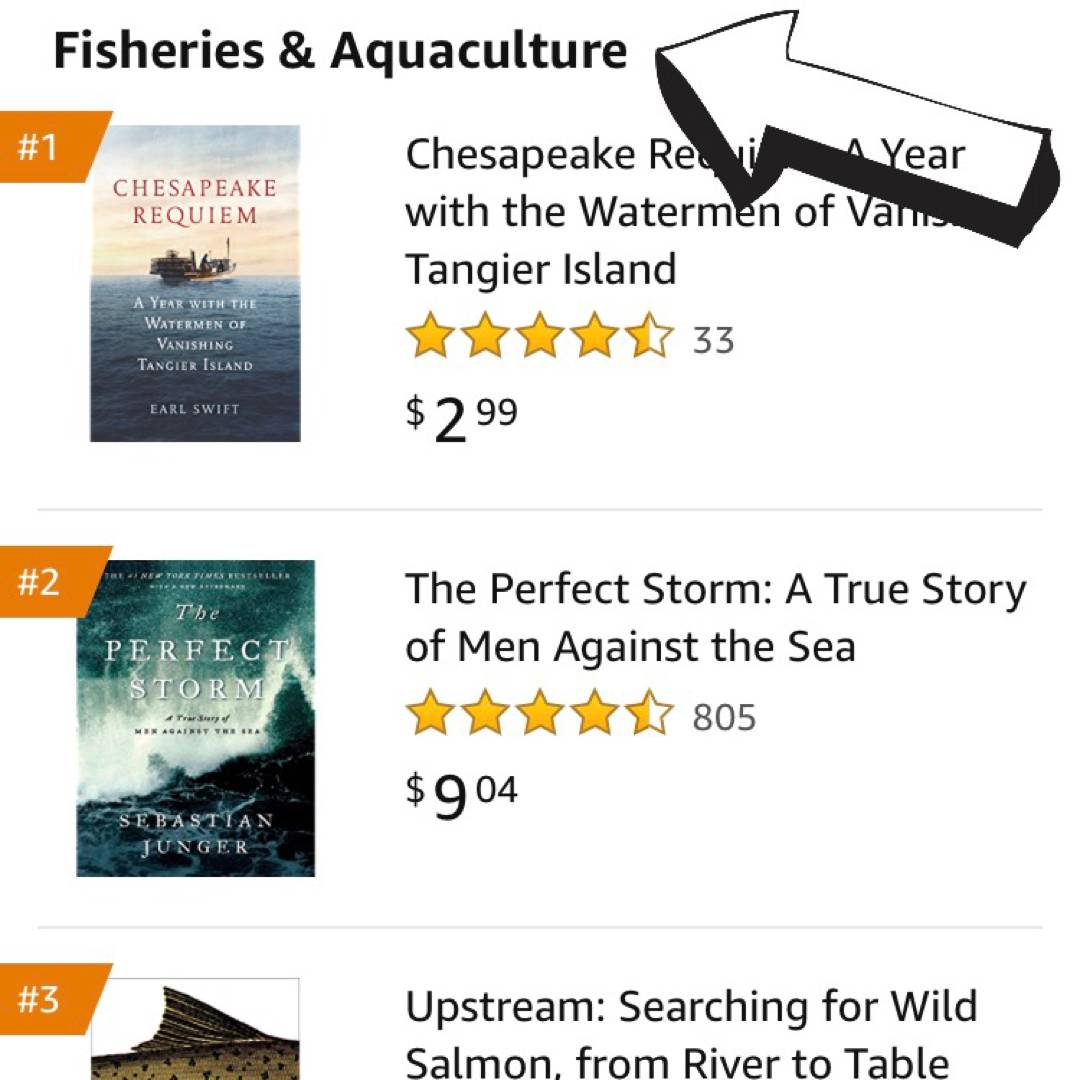Image resolution: width=1080 pixels, height=1080 pixels.
Task: Open the Chesapeake Requiem title link
Action: click(x=540, y=212)
